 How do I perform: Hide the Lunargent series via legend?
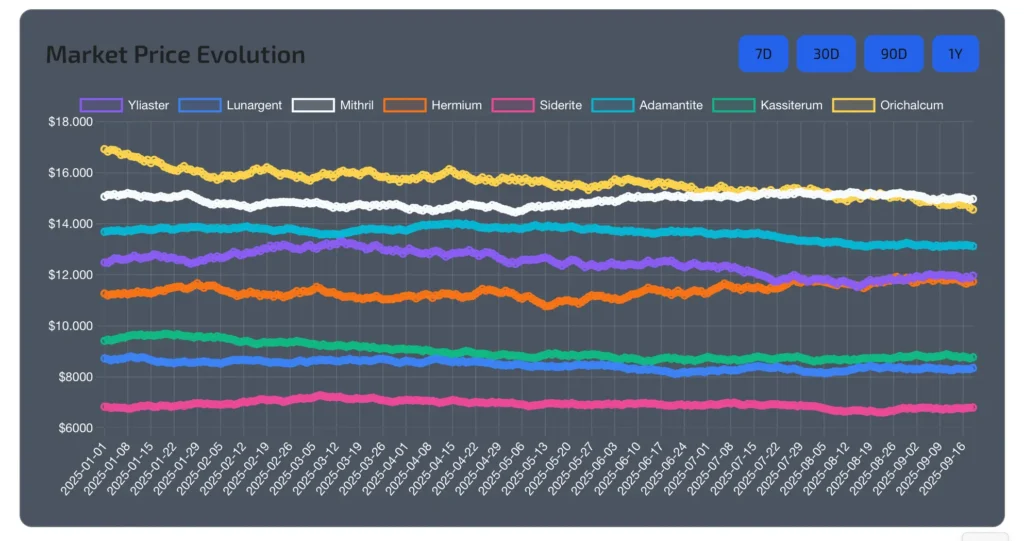[x=254, y=105]
